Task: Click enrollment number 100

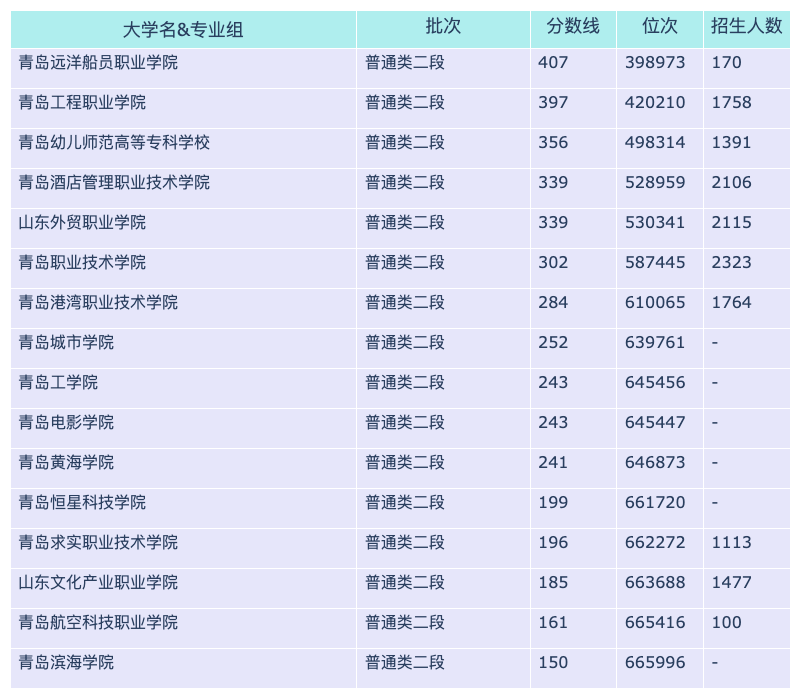Action: click(x=727, y=622)
